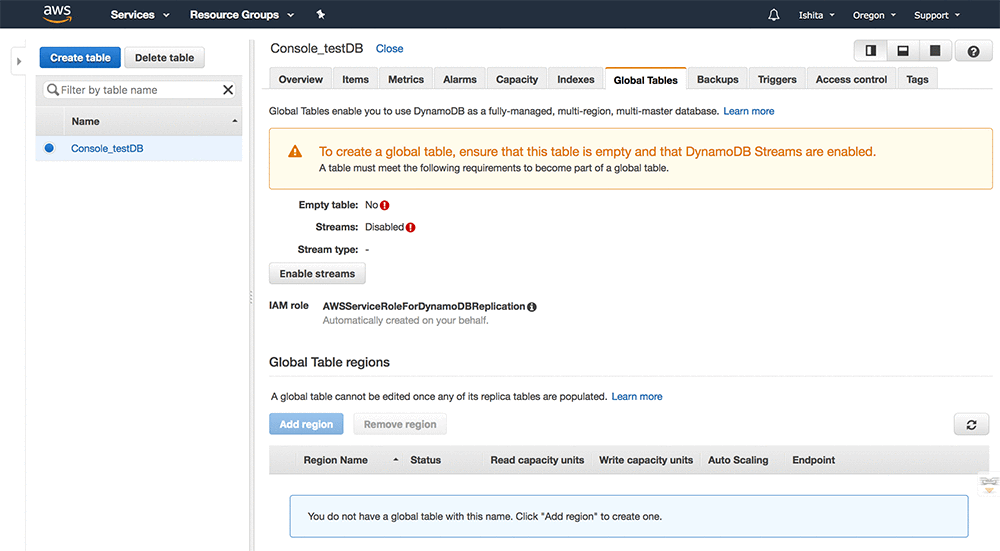Sort the table list by Name arrow
The image size is (1000, 551).
235,121
